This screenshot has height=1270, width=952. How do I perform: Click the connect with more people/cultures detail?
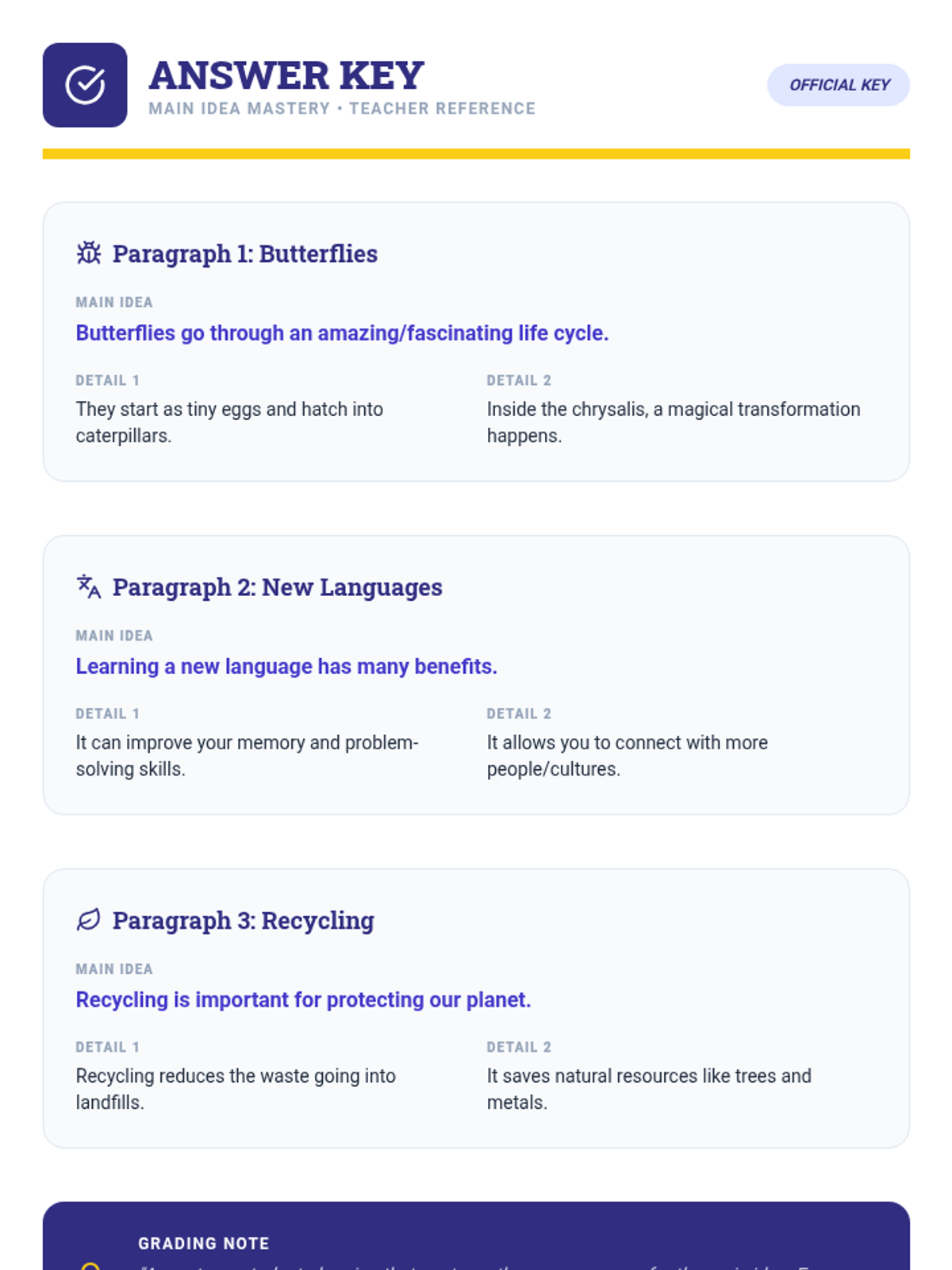(627, 756)
